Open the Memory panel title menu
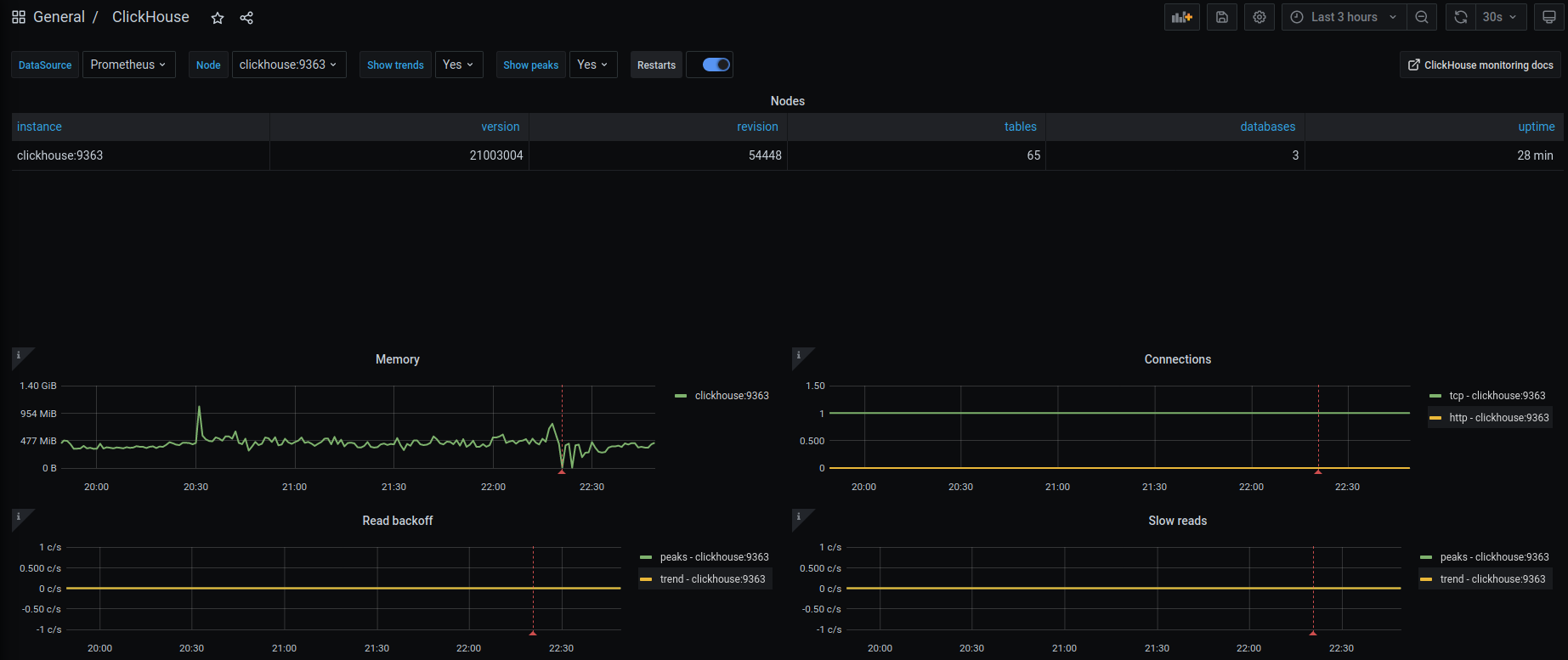1568x660 pixels. [x=398, y=359]
